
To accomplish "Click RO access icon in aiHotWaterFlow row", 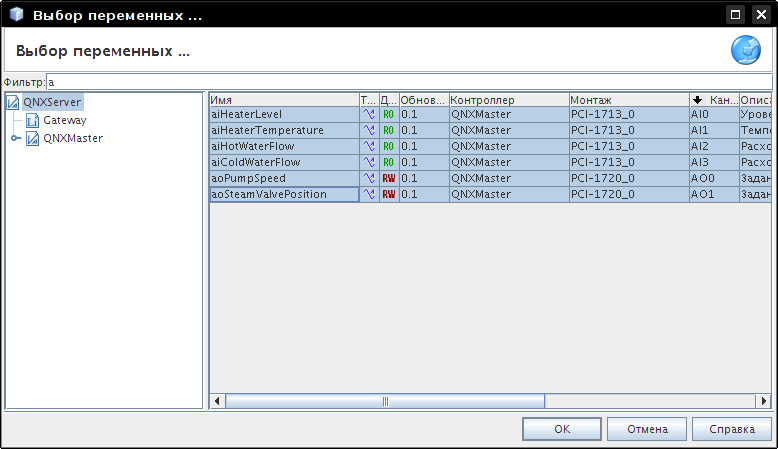I will pyautogui.click(x=389, y=146).
